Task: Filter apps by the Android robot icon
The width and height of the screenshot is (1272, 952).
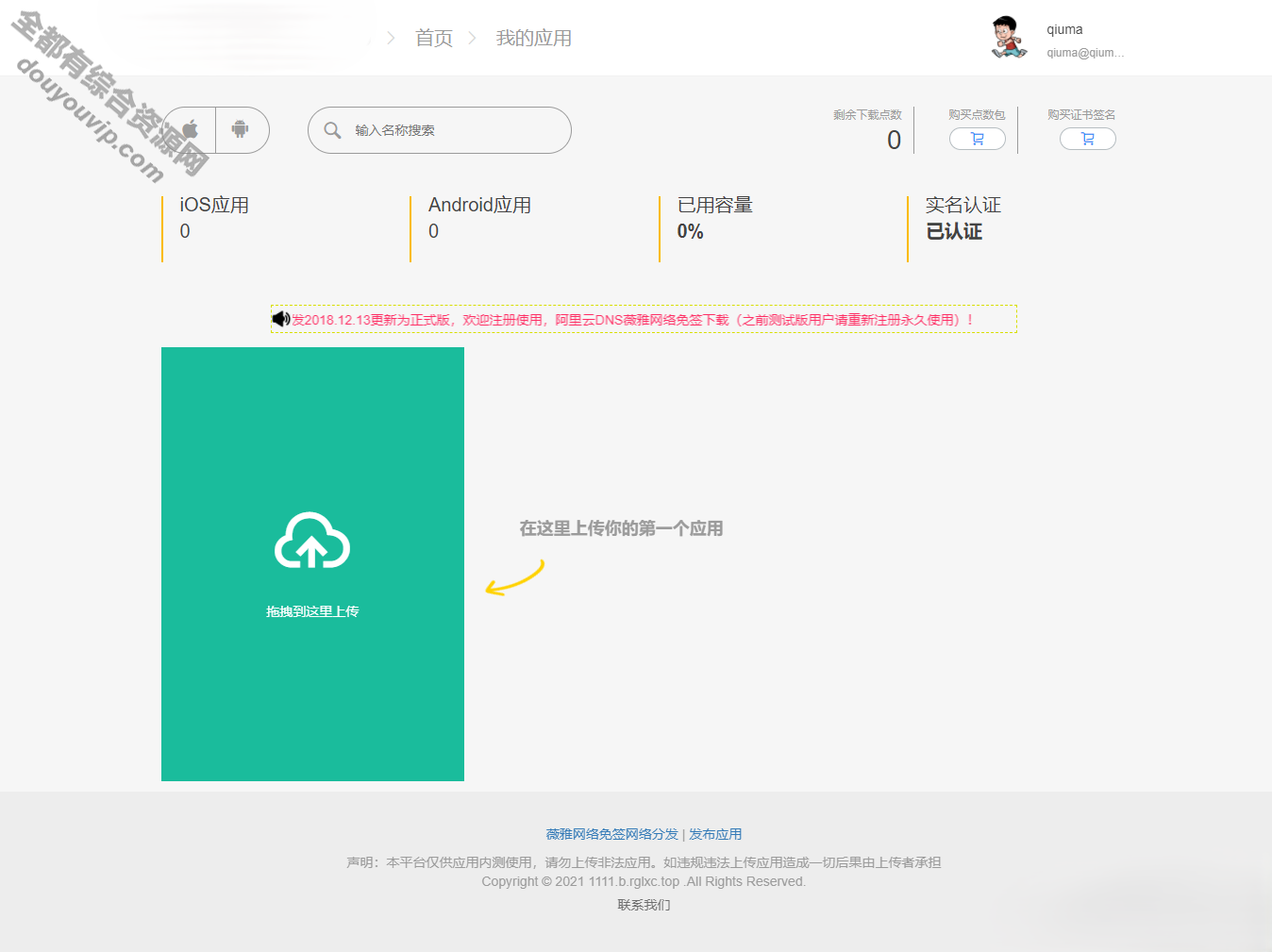Action: [241, 130]
